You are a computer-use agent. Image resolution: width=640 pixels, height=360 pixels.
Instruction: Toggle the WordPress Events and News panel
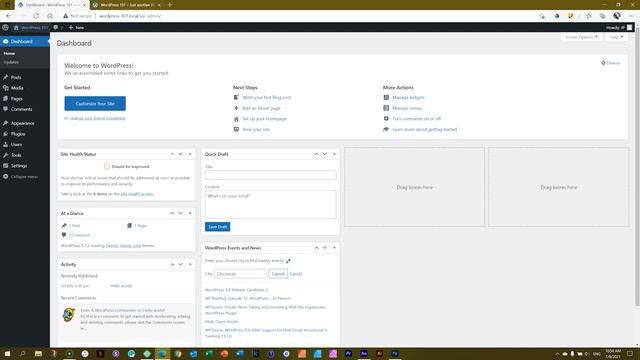[x=334, y=248]
